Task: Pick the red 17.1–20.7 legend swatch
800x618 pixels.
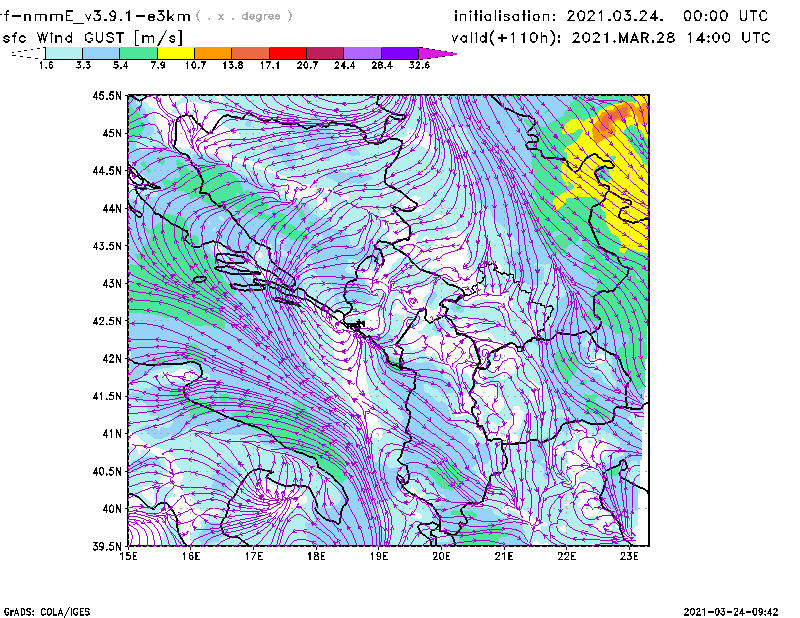Action: coord(288,53)
